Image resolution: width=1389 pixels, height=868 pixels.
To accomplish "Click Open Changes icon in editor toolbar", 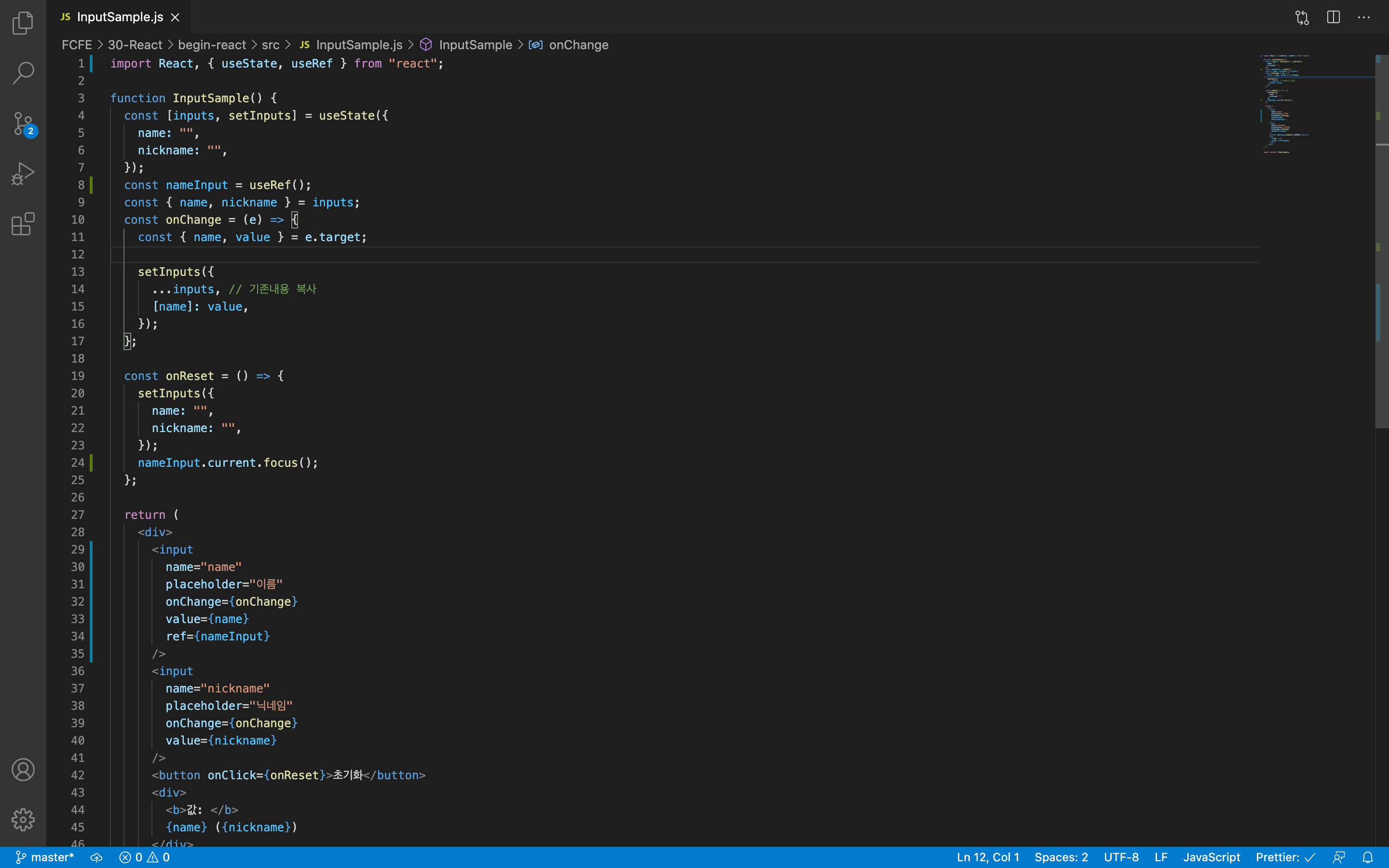I will [x=1302, y=17].
